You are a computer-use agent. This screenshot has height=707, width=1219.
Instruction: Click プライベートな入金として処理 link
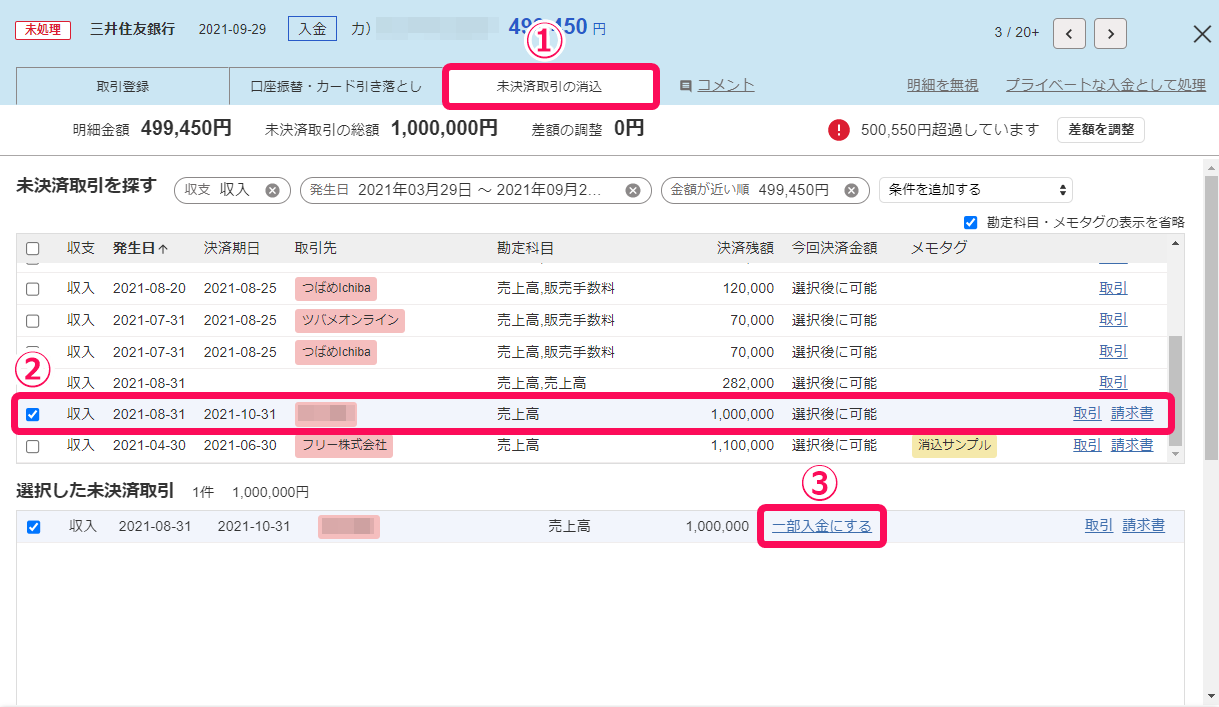click(1105, 86)
